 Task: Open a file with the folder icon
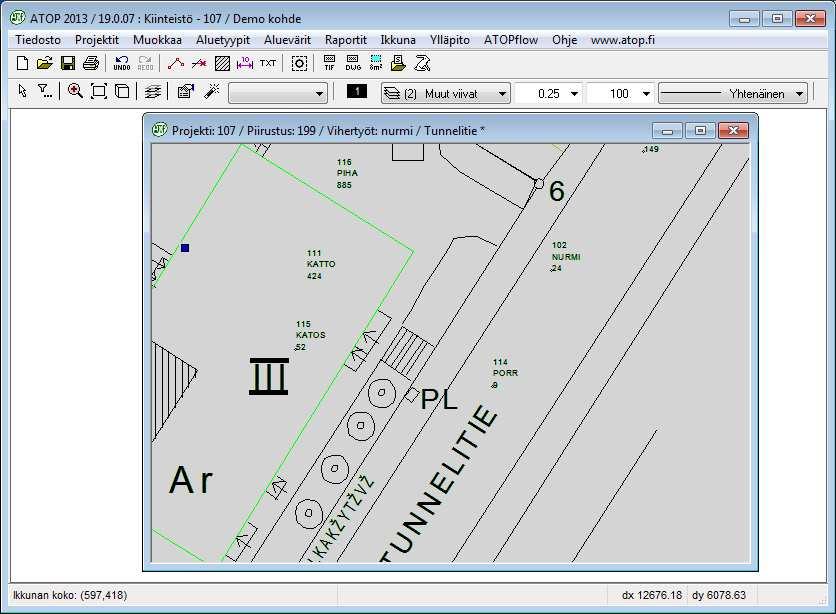(x=45, y=63)
